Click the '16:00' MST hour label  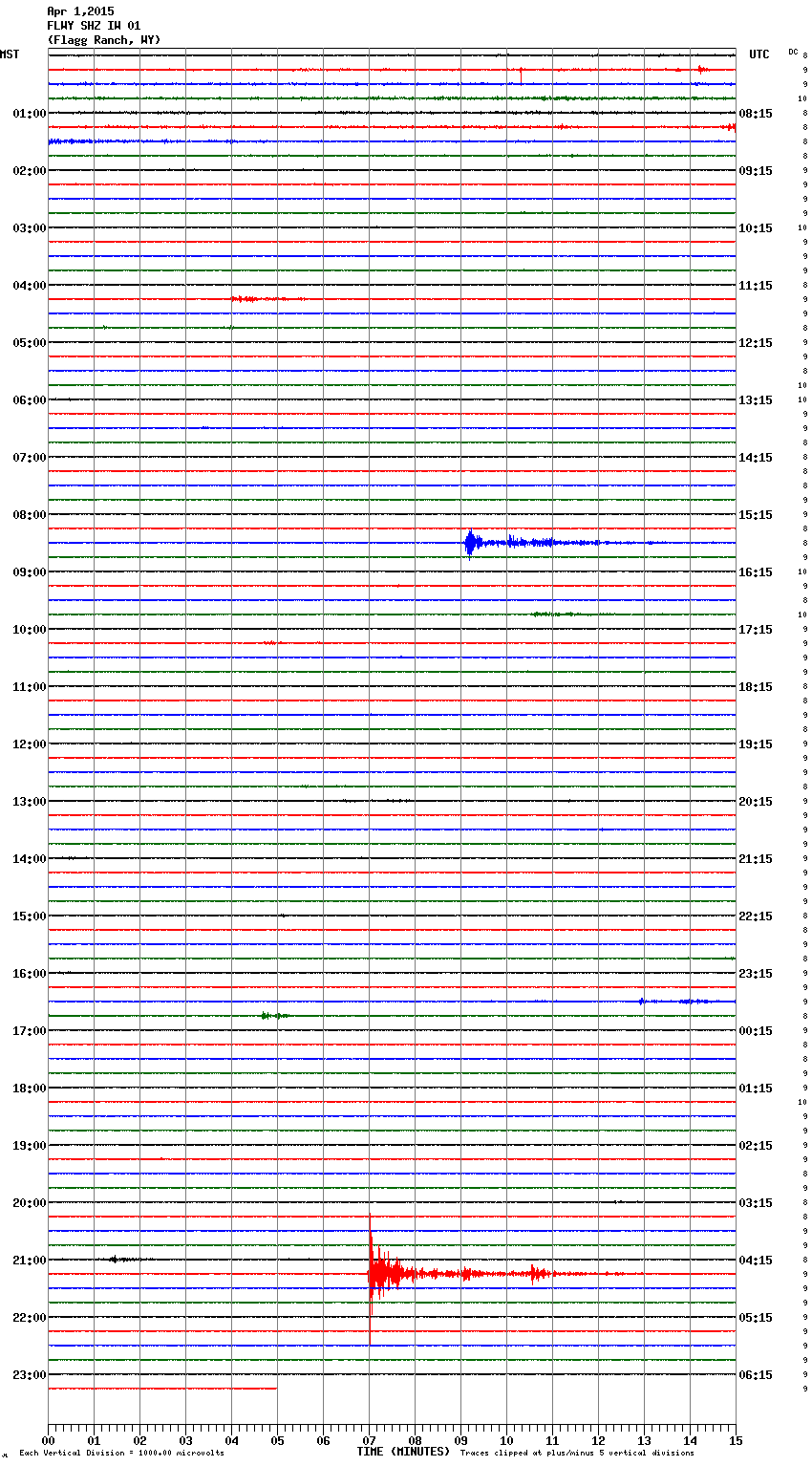(x=30, y=974)
